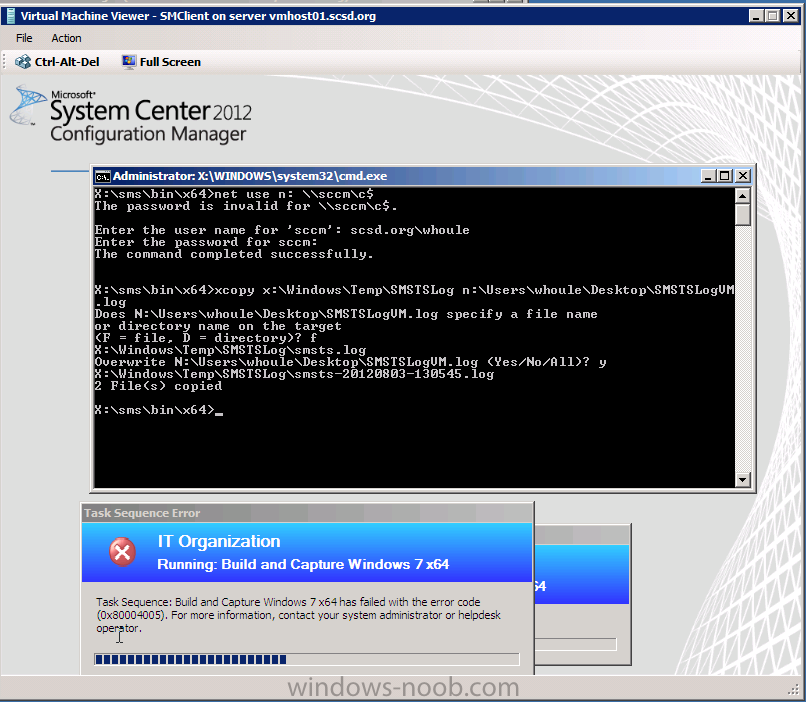806x702 pixels.
Task: Click the red error icon in Task Sequence Error
Action: [x=122, y=552]
